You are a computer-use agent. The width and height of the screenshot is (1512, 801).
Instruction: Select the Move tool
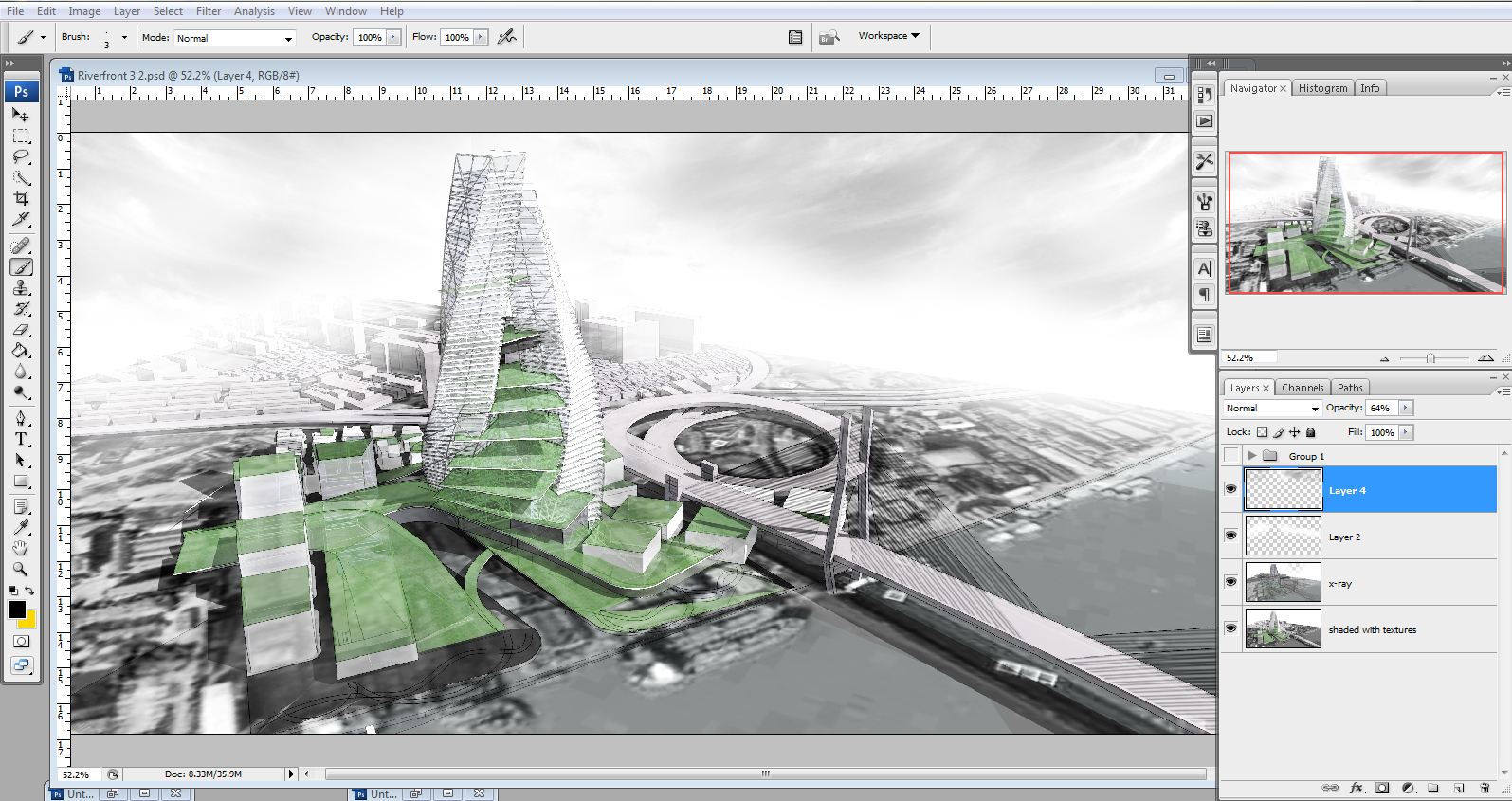pos(21,115)
